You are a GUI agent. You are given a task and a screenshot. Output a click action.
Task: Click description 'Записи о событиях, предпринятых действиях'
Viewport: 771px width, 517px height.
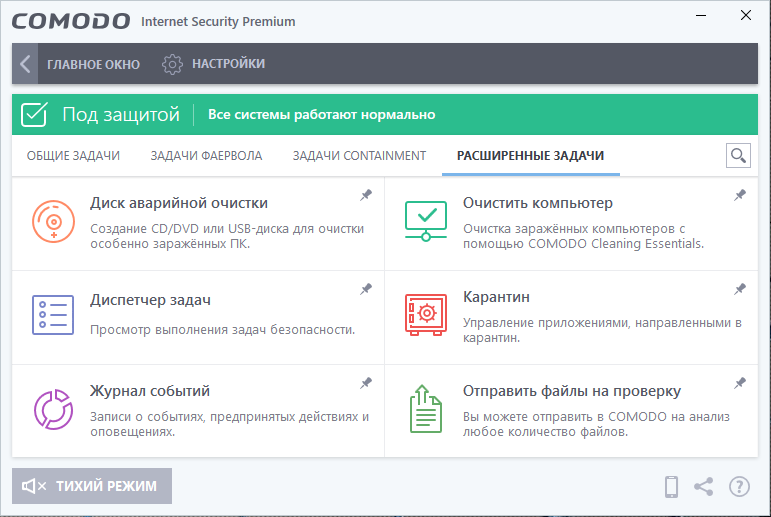click(x=226, y=417)
